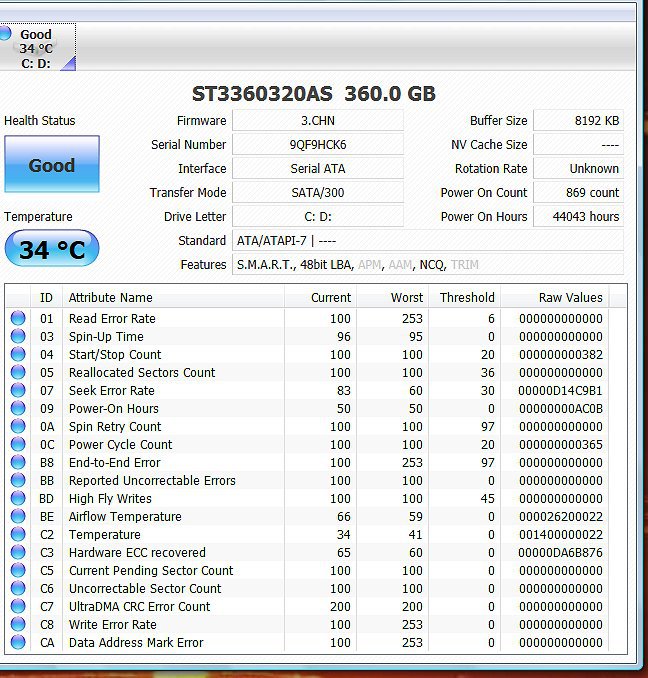Select the Airflow Temperature raw value 000026200022
This screenshot has height=678, width=648.
point(560,517)
